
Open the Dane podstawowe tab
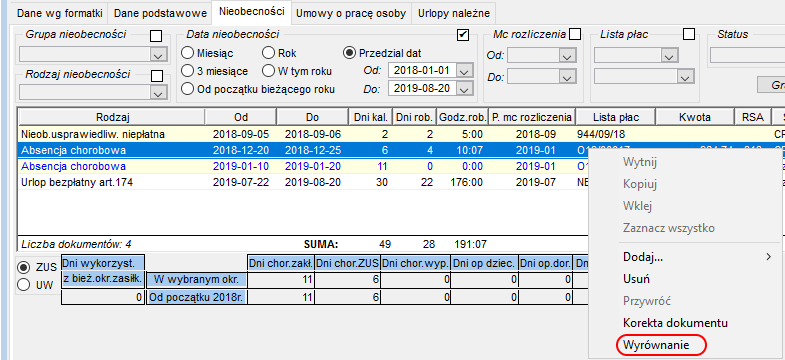tap(160, 14)
